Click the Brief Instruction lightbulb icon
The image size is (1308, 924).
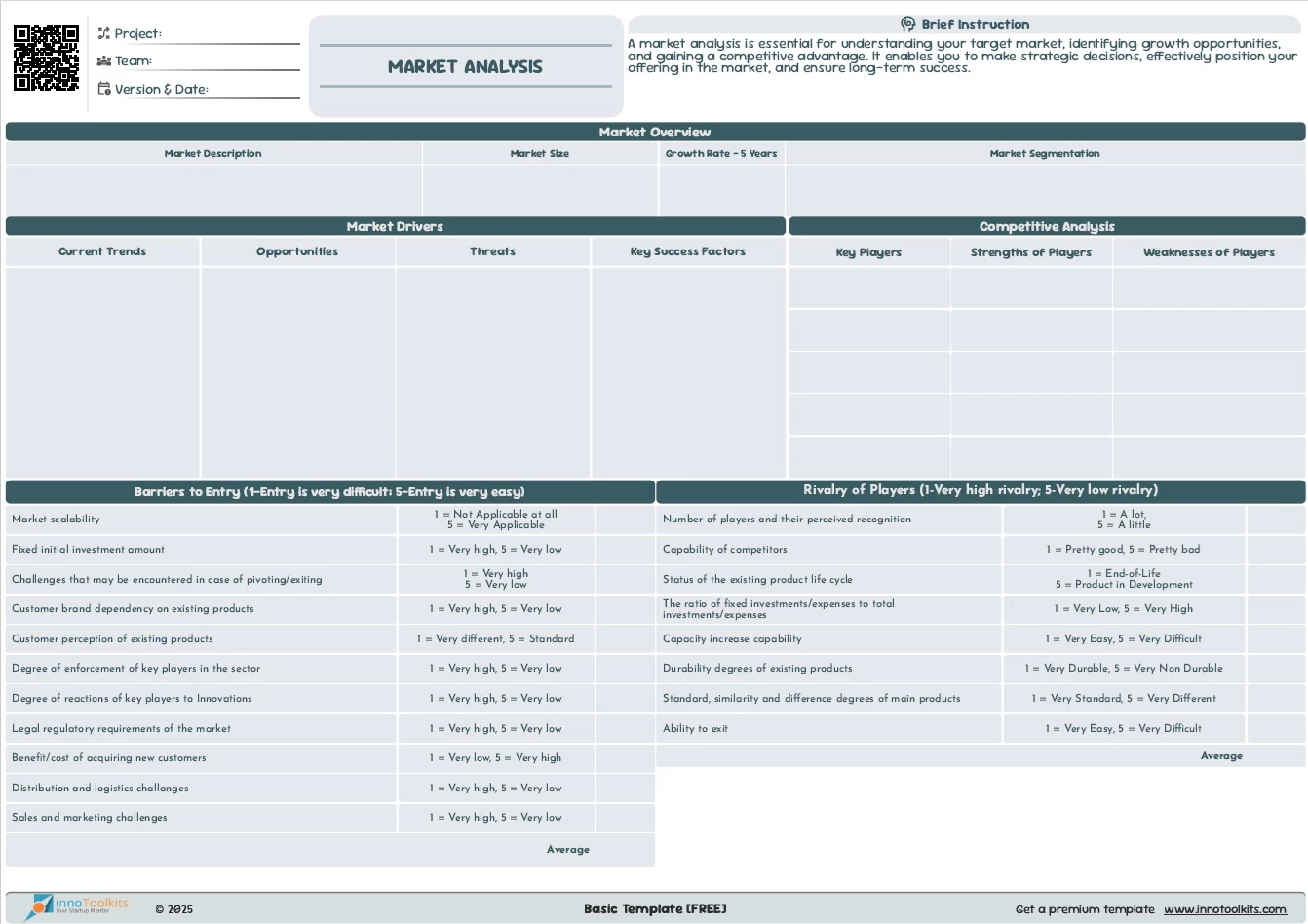click(907, 24)
